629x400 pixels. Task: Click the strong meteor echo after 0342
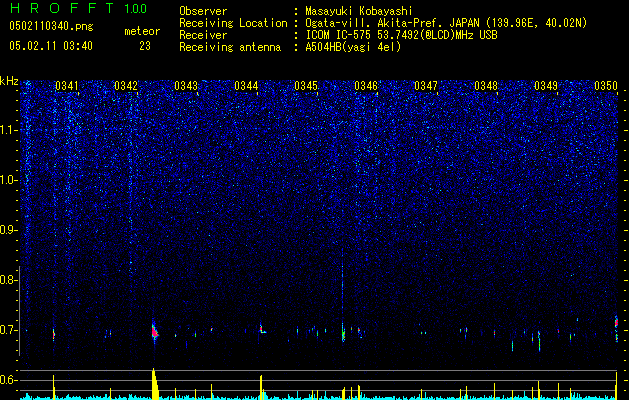pos(155,332)
